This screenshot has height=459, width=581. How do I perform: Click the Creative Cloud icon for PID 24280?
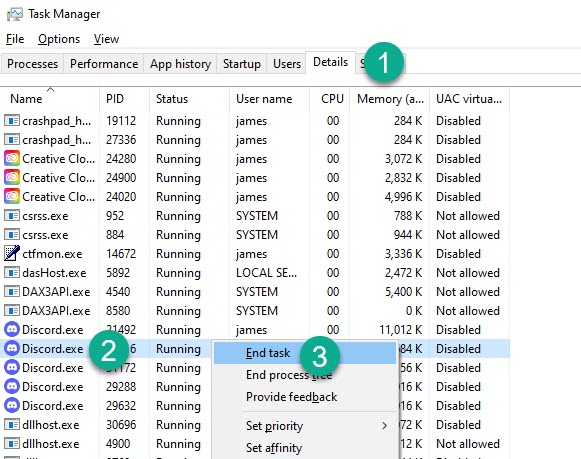(x=12, y=159)
